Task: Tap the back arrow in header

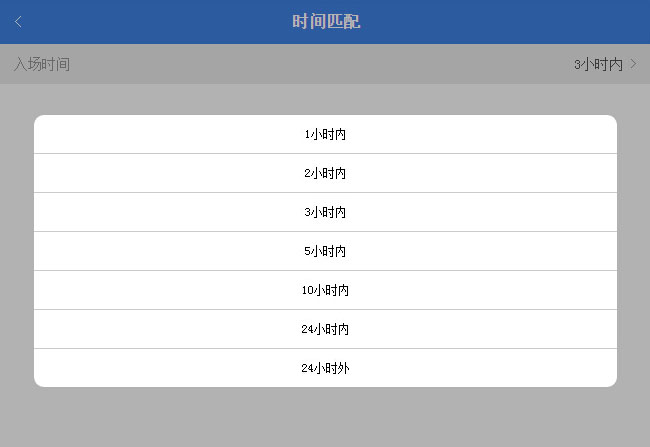Action: (18, 22)
